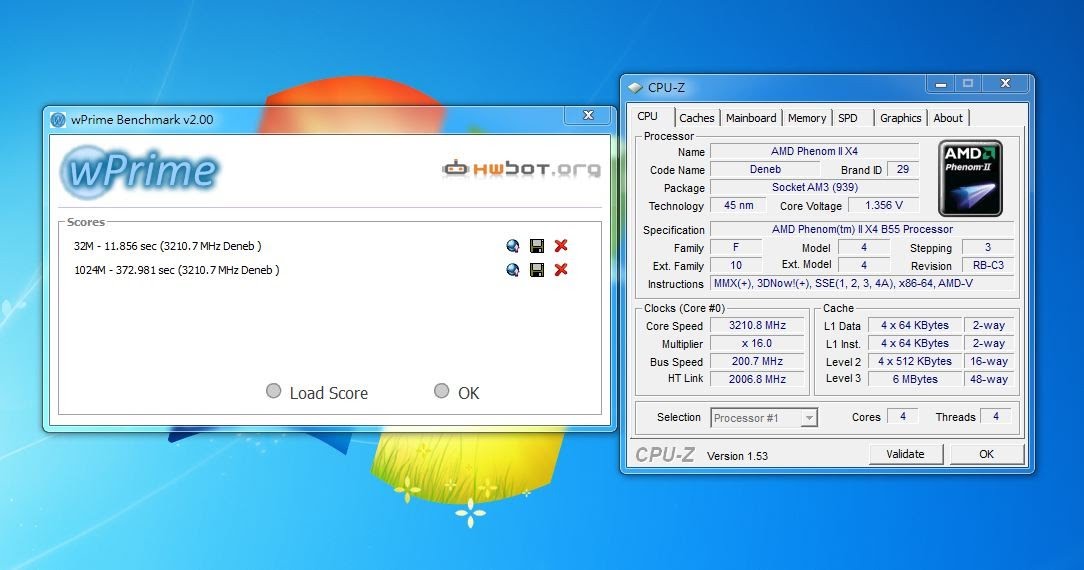Click the Level 3 cache value 6 MBytes
Screen dimensions: 1084x570
915,379
